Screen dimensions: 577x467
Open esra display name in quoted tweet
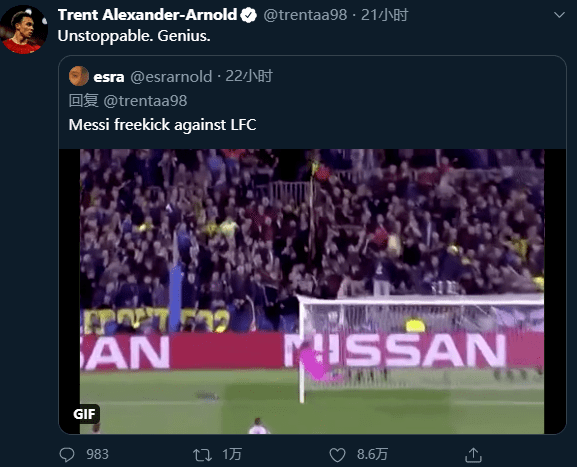coord(109,77)
